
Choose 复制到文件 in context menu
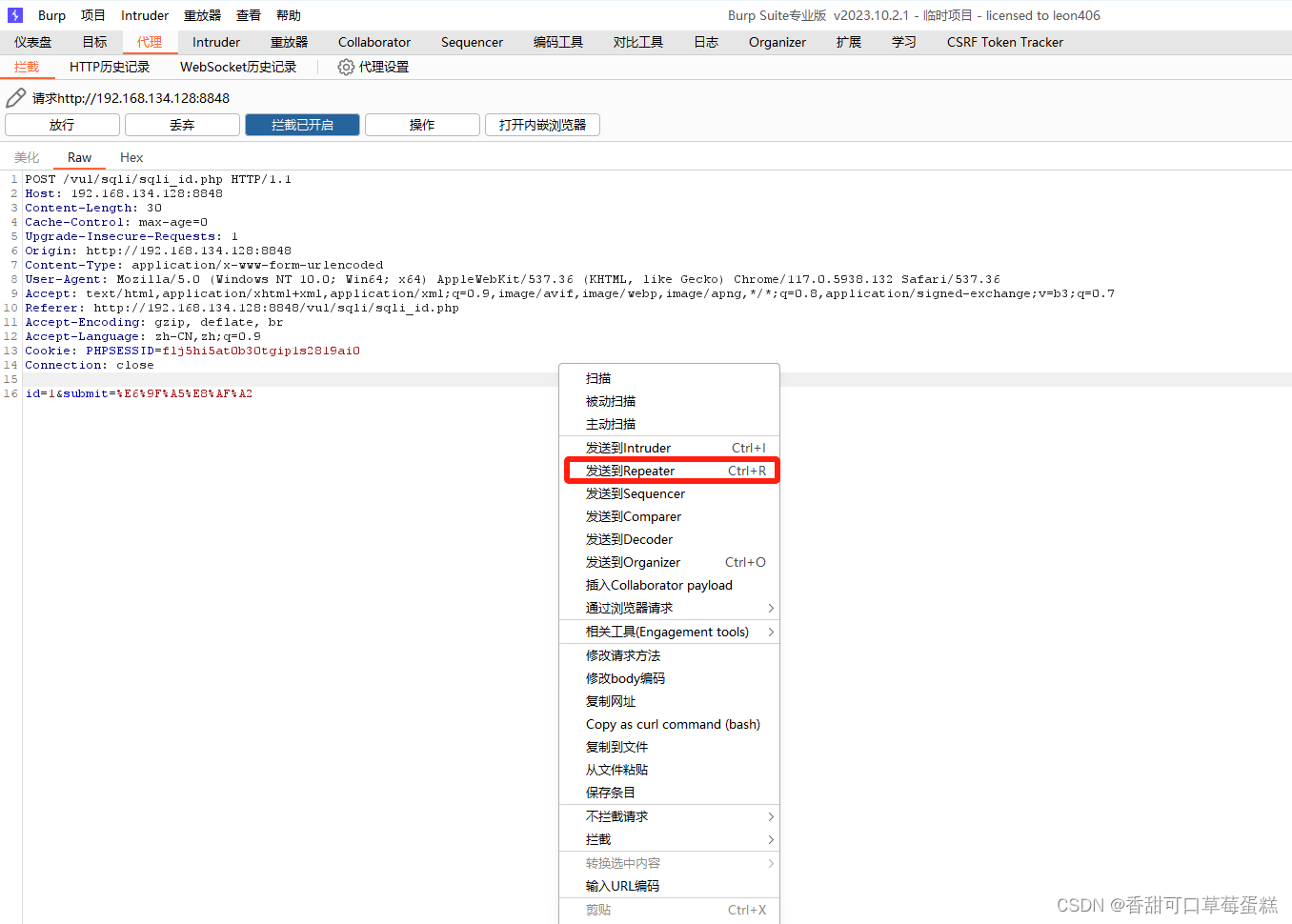point(669,747)
